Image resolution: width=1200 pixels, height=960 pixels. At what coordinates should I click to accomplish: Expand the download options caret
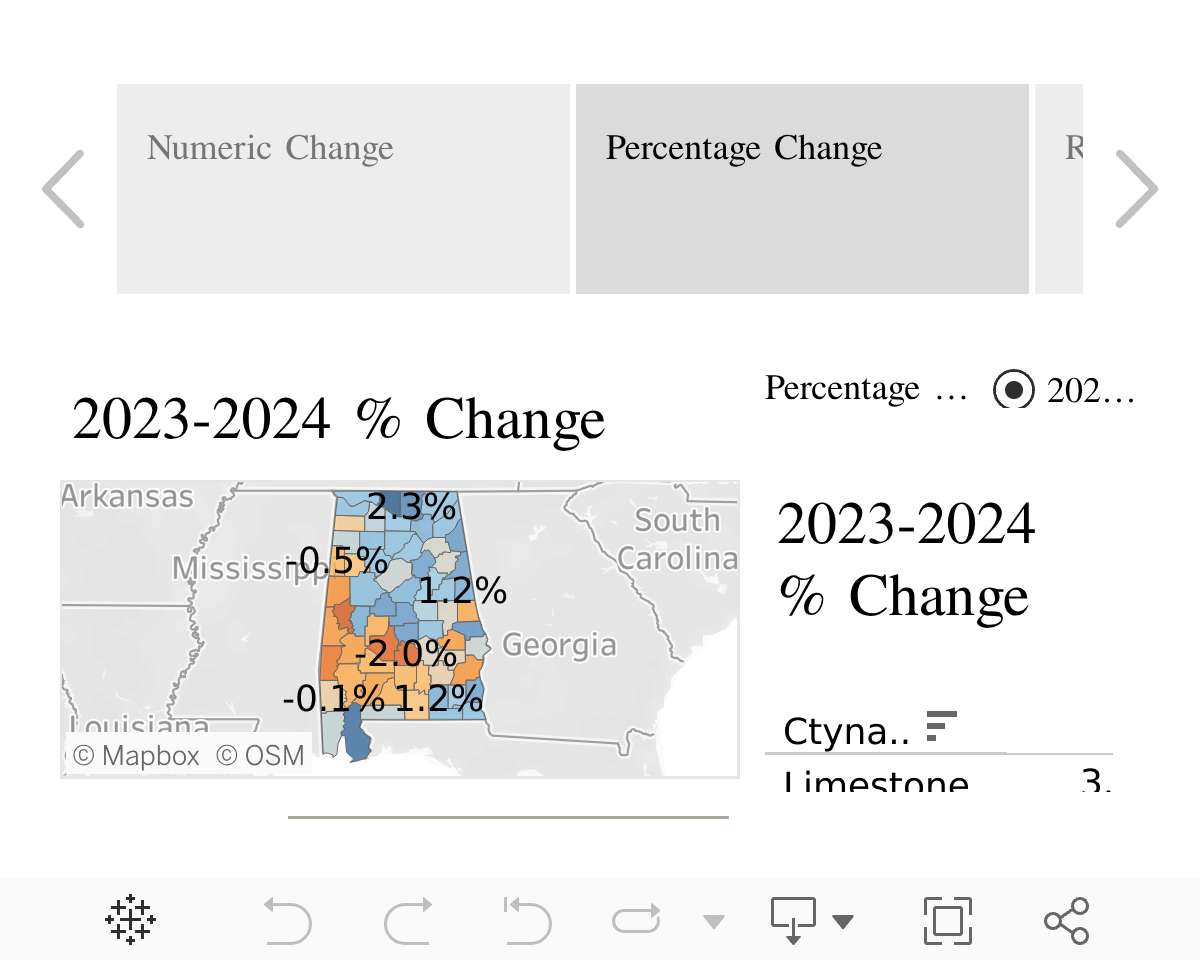(843, 921)
